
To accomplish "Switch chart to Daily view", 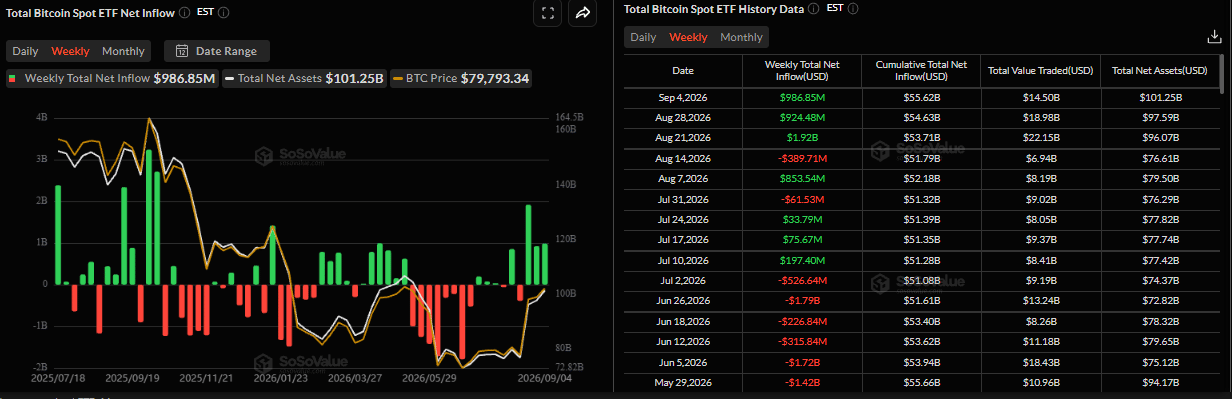I will tap(25, 51).
